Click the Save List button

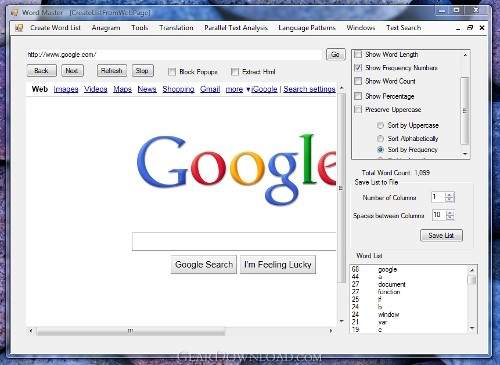pos(441,235)
